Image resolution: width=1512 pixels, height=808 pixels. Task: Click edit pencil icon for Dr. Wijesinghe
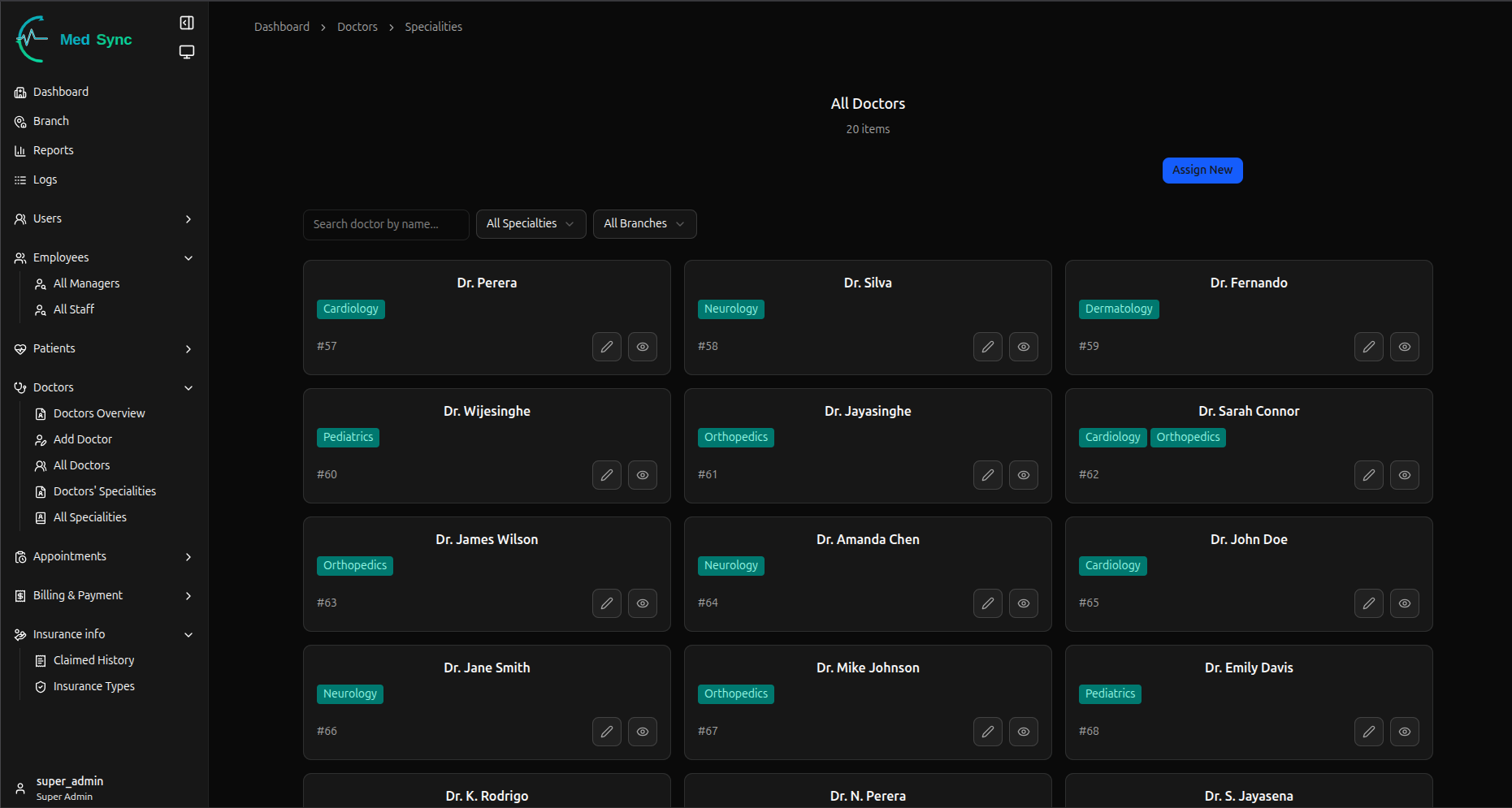tap(606, 475)
